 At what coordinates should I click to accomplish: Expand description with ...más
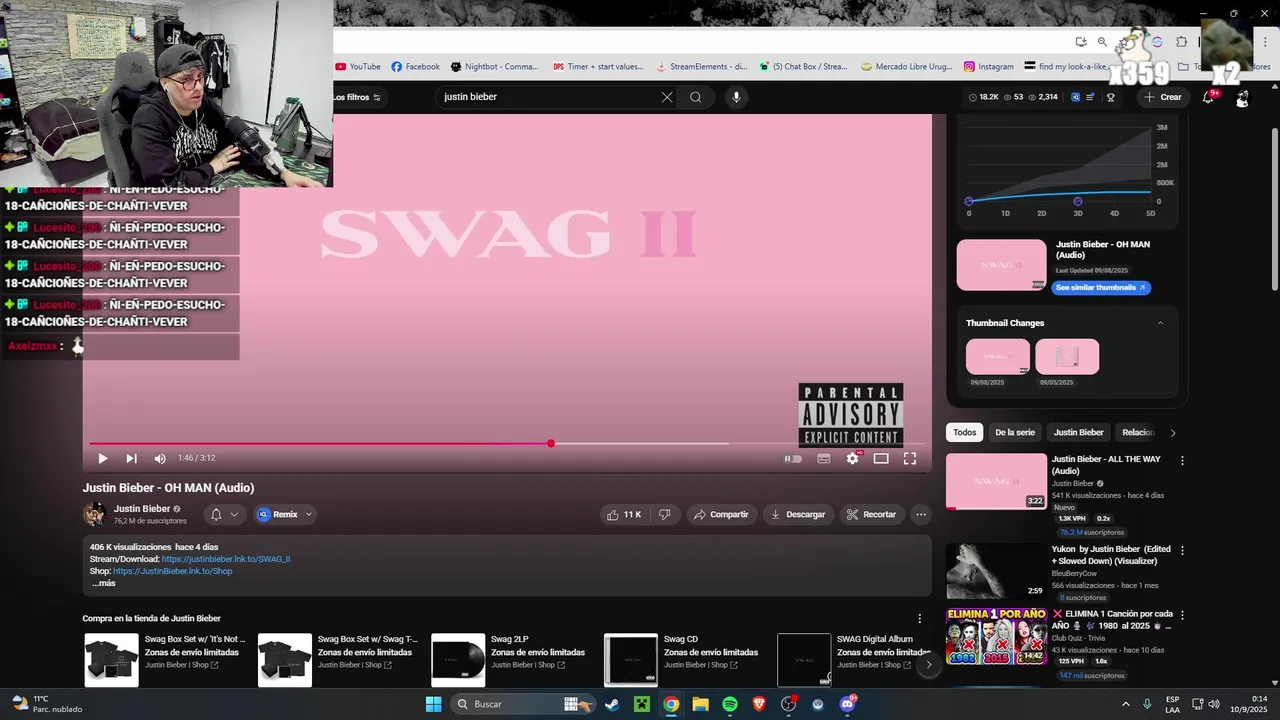pos(104,583)
